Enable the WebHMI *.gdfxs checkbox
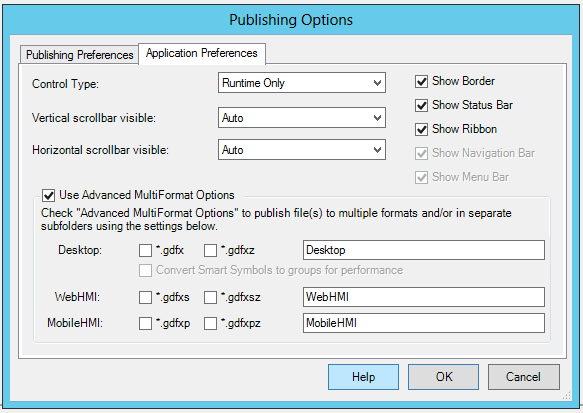 (x=145, y=297)
